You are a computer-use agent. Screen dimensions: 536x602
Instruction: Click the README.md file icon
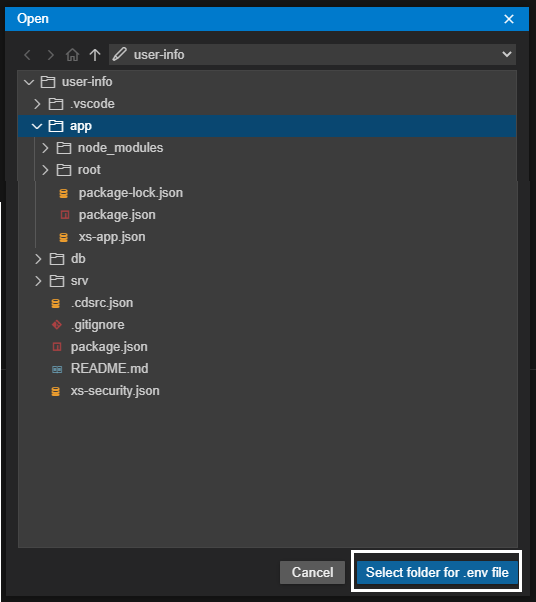(57, 369)
